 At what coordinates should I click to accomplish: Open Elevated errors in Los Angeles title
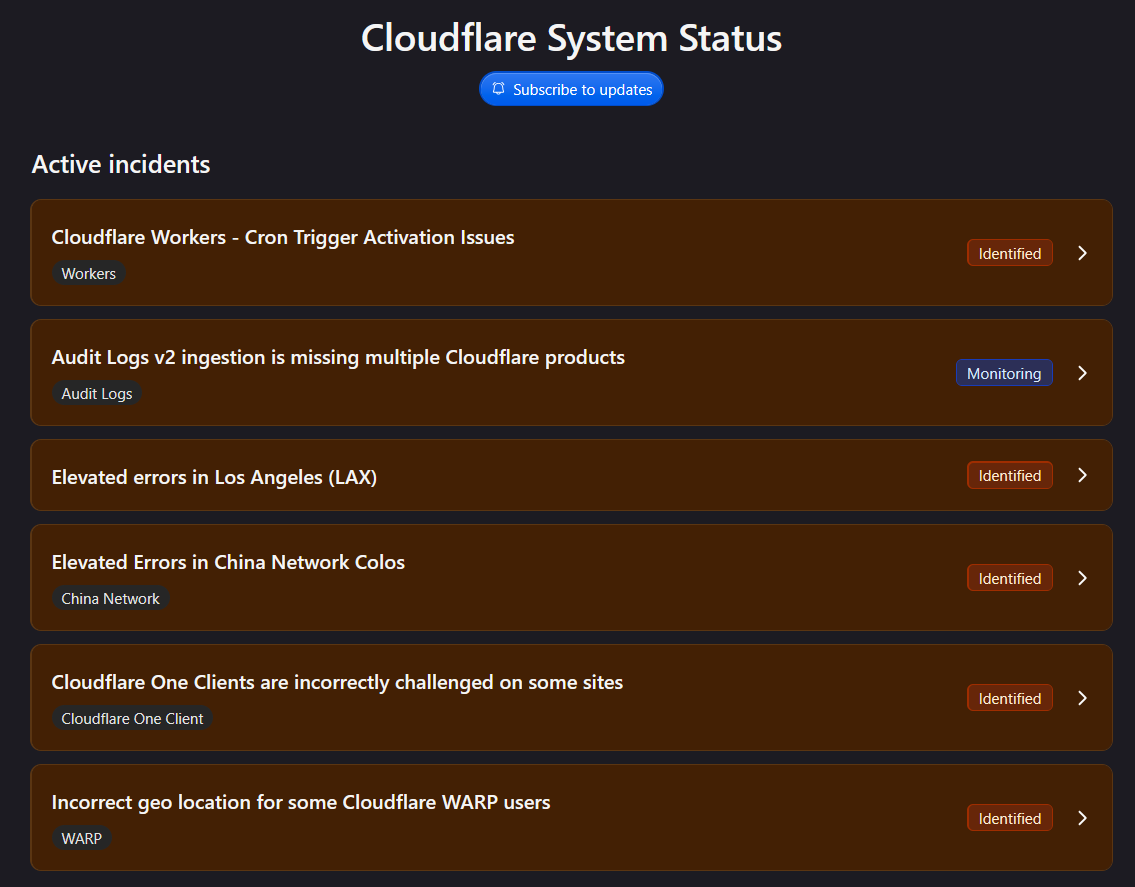[x=214, y=477]
